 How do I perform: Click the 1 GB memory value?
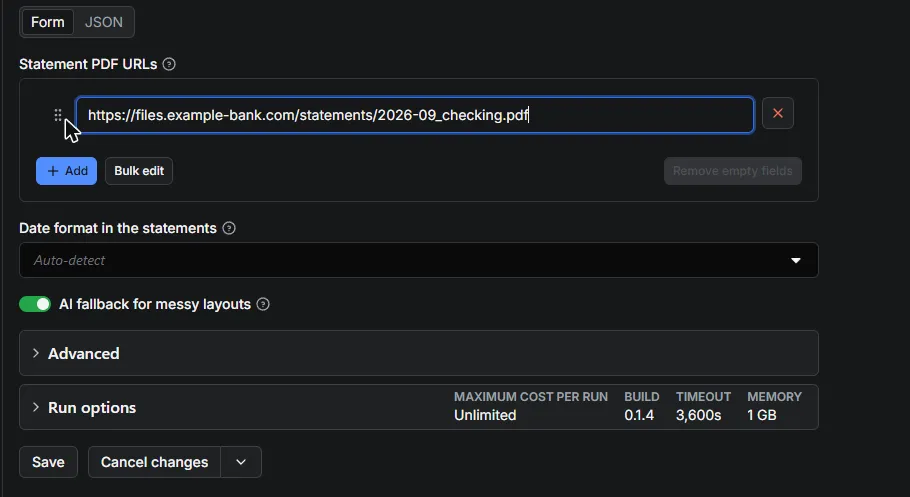point(761,415)
